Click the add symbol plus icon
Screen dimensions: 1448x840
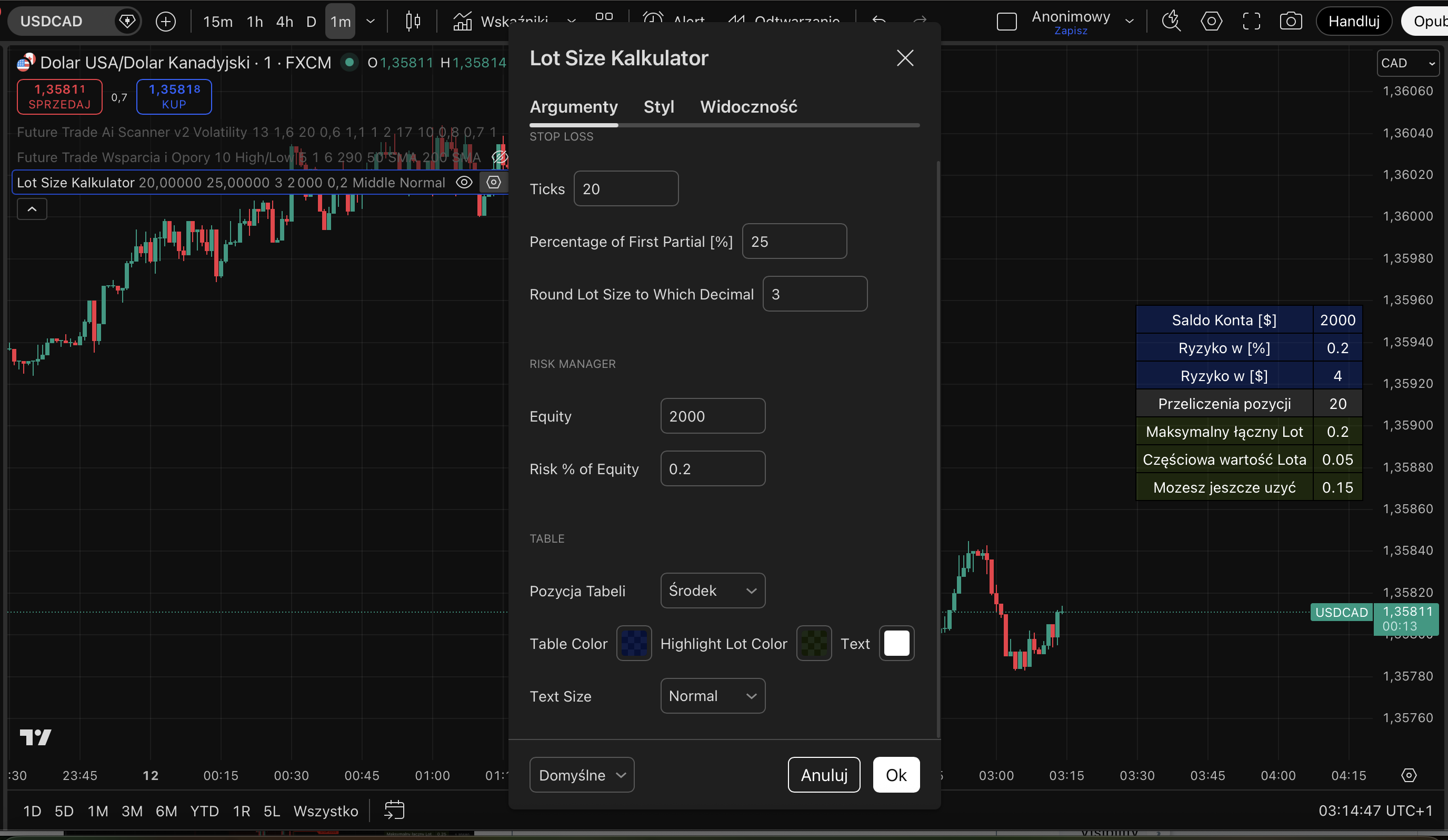(x=165, y=22)
